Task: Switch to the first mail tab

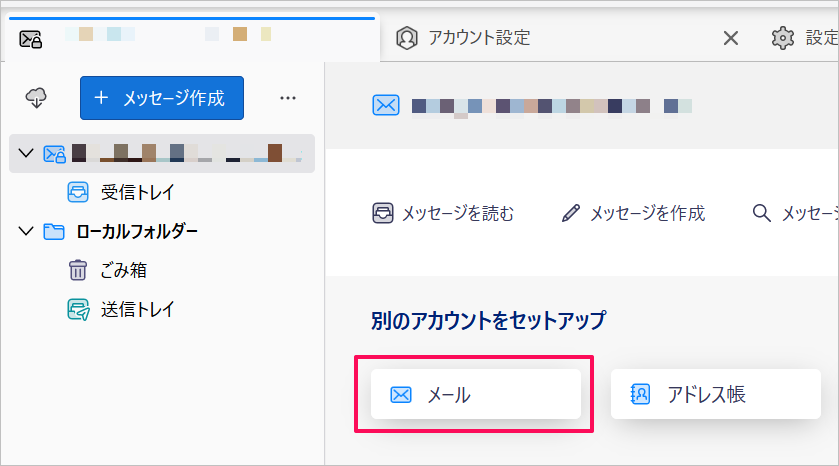Action: 192,37
